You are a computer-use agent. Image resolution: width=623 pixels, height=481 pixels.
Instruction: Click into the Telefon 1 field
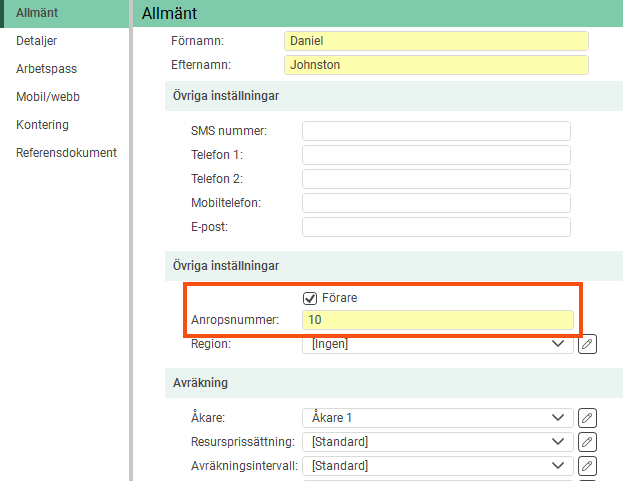(x=436, y=155)
